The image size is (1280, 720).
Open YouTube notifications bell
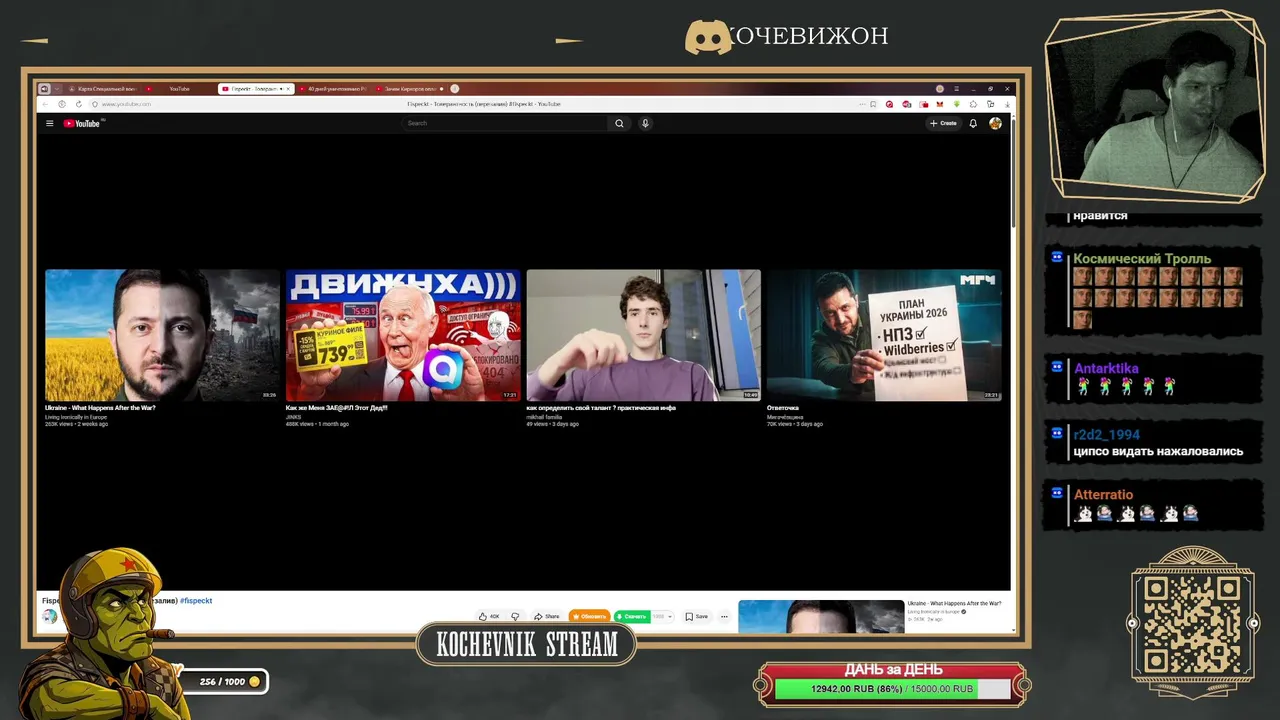click(972, 123)
